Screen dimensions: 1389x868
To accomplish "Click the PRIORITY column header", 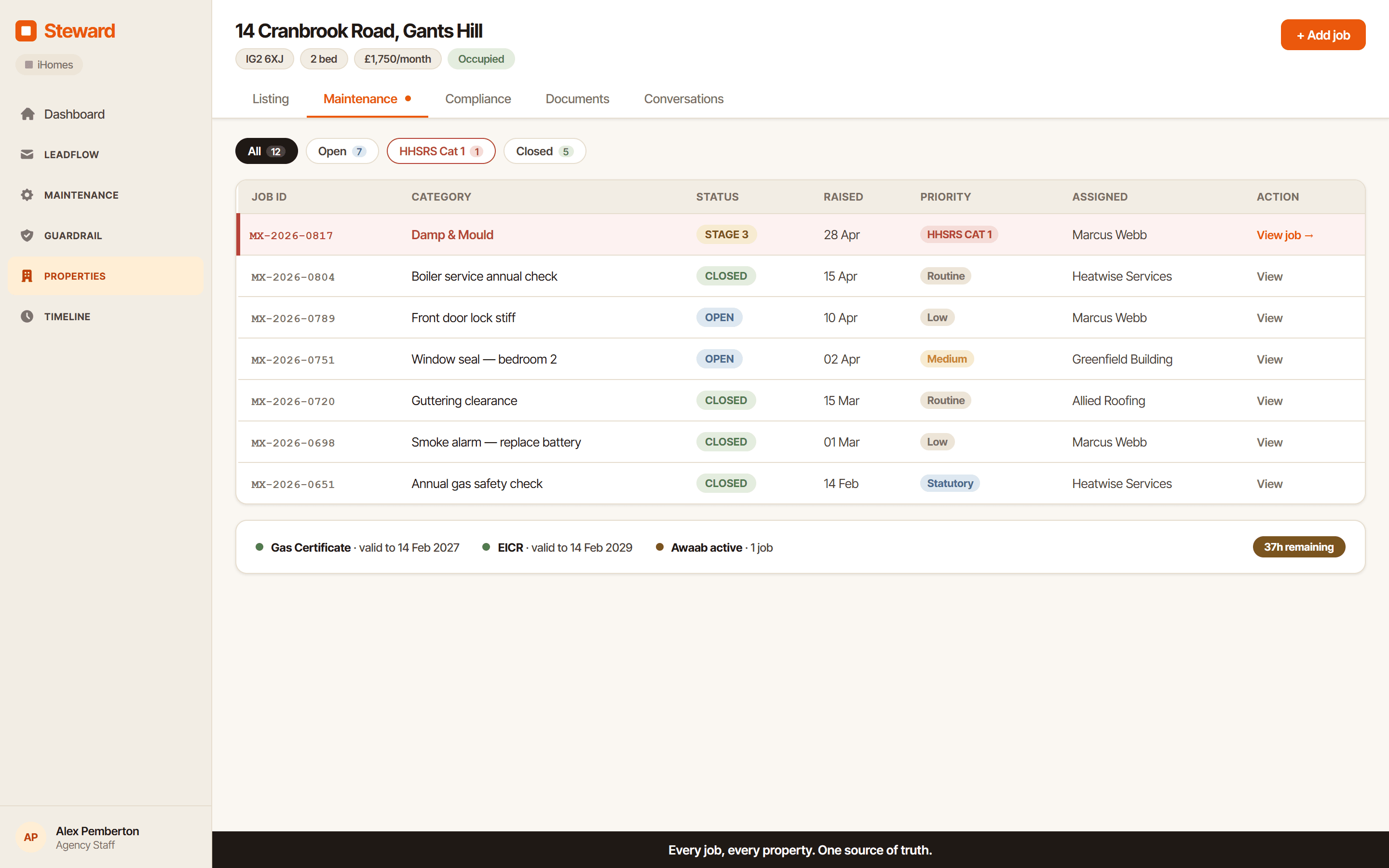I will (945, 197).
